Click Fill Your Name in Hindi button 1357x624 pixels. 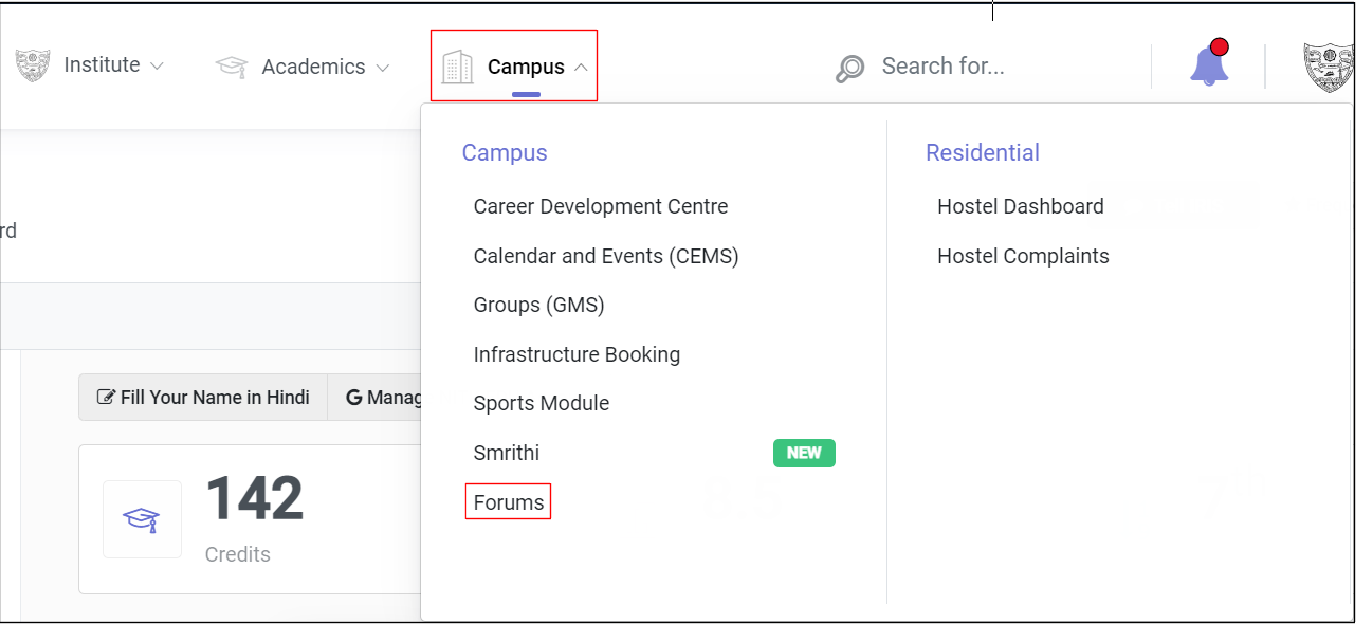(203, 397)
